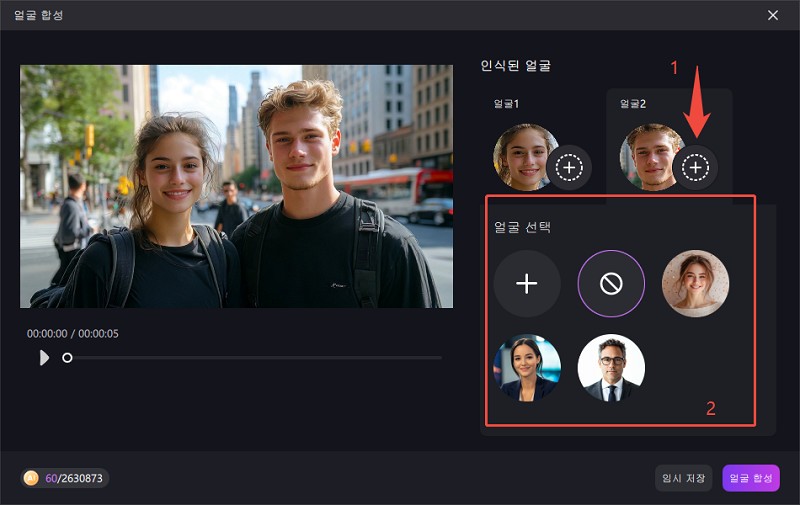This screenshot has height=505, width=800.
Task: Click the couple's video preview image
Action: click(236, 186)
